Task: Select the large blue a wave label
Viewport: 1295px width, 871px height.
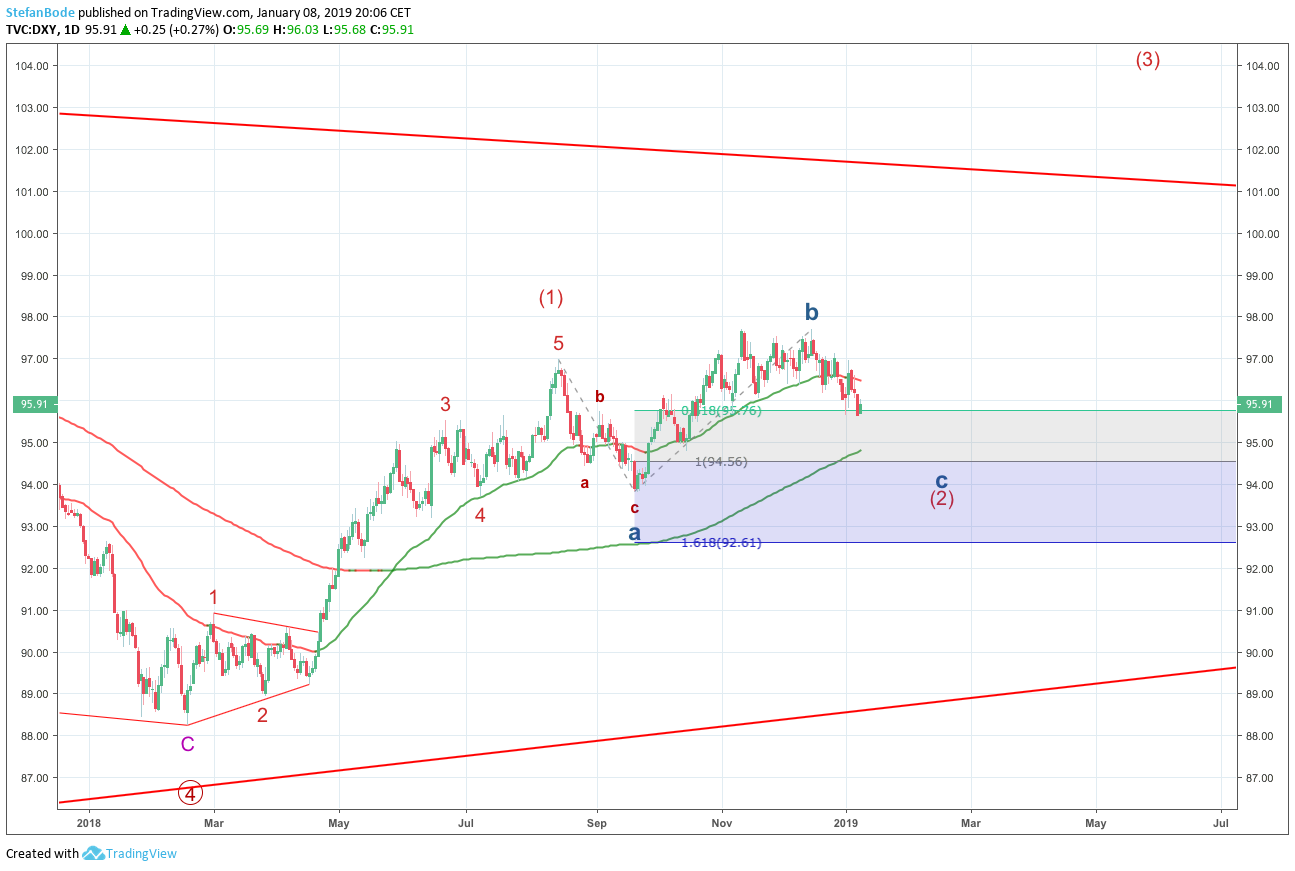Action: click(x=634, y=533)
